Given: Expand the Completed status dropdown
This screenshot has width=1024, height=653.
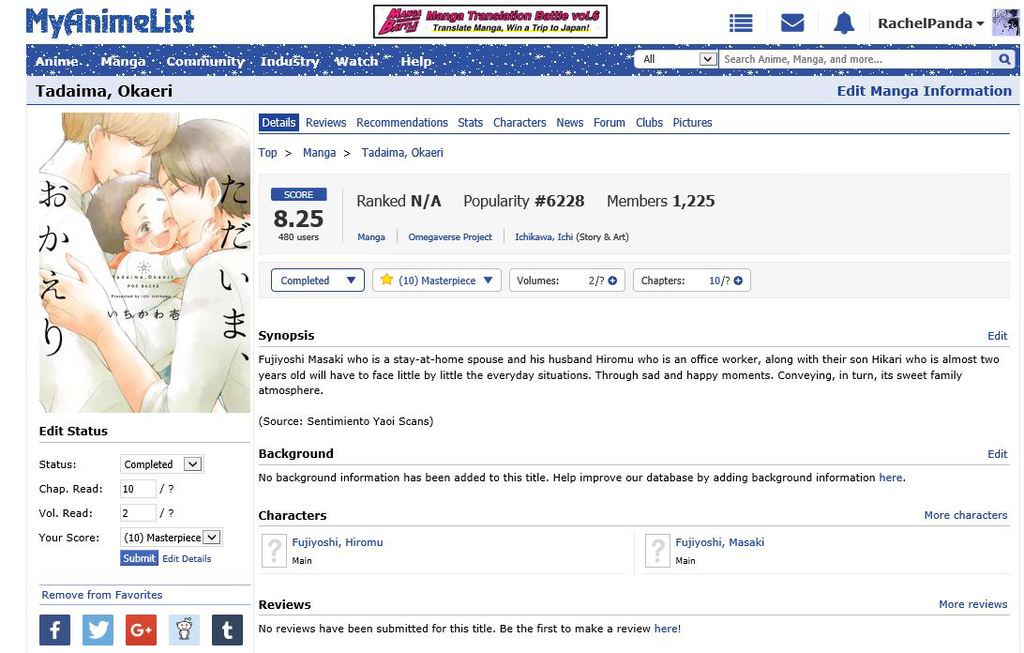Looking at the screenshot, I should [318, 281].
